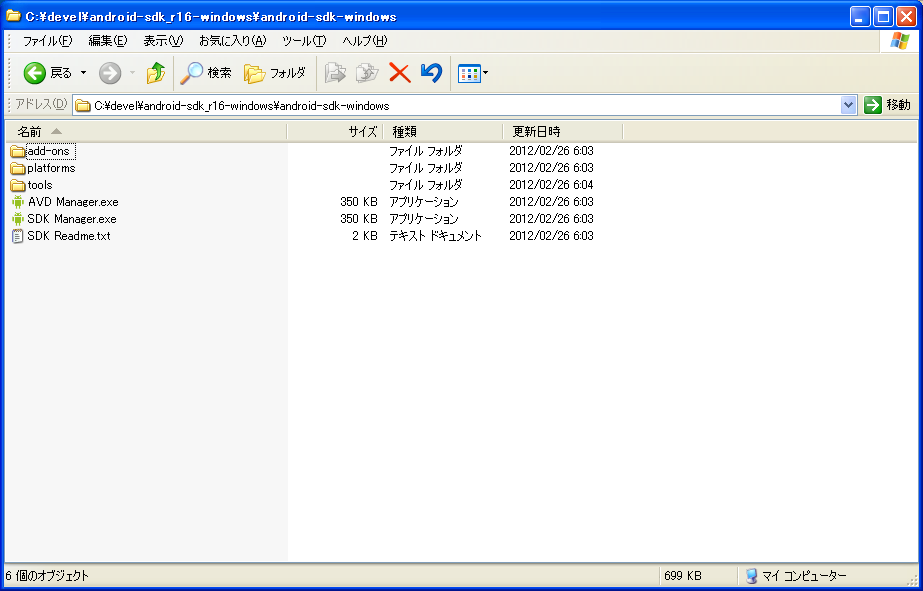Click the 2 KB size of SDK Readme.txt
This screenshot has width=923, height=591.
[x=365, y=236]
